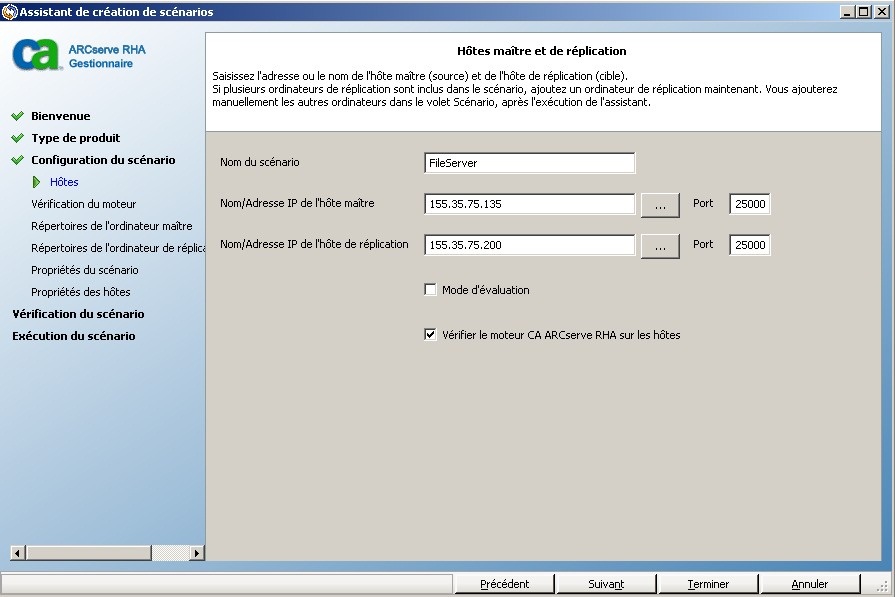This screenshot has width=895, height=597.
Task: Click the FileServer scenario name field
Action: [x=529, y=163]
